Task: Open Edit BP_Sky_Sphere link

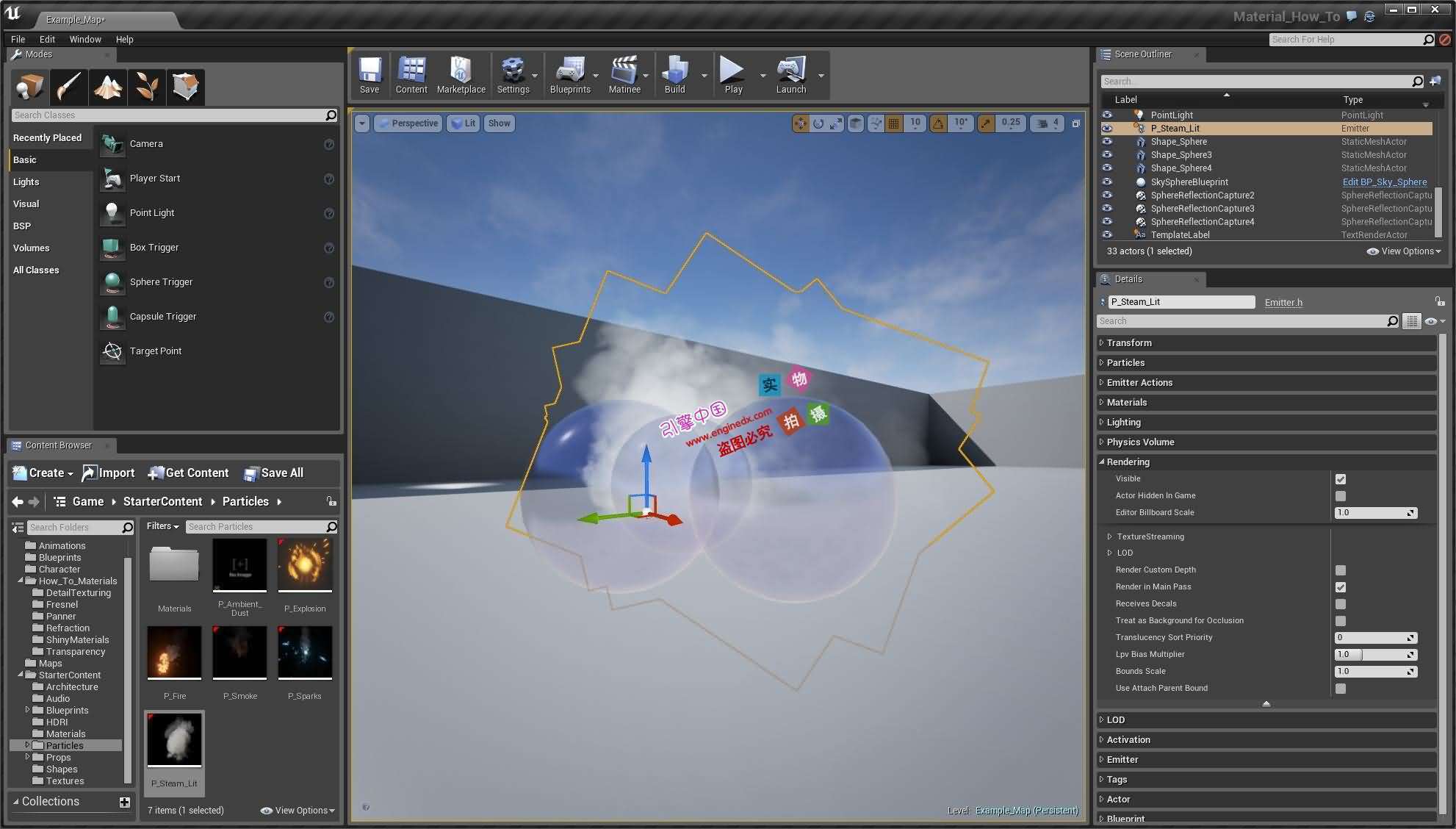Action: tap(1385, 182)
